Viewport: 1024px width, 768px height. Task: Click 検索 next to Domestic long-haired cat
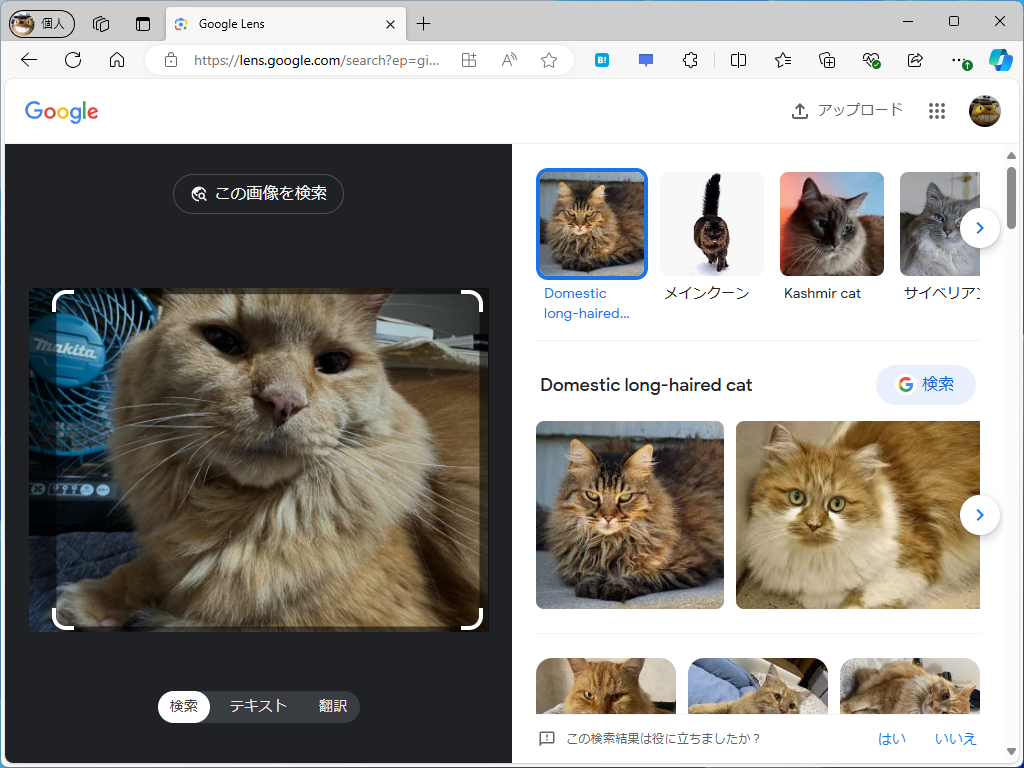pos(926,385)
